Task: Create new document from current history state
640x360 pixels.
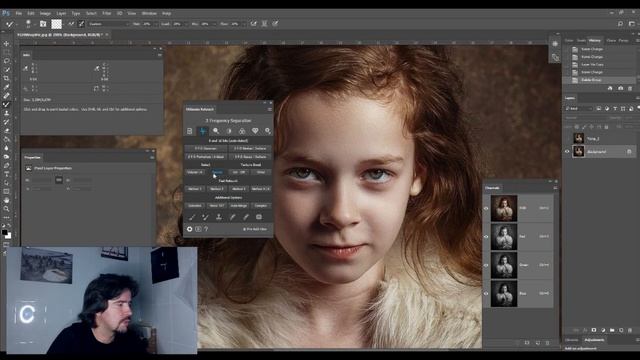Action: 610,88
